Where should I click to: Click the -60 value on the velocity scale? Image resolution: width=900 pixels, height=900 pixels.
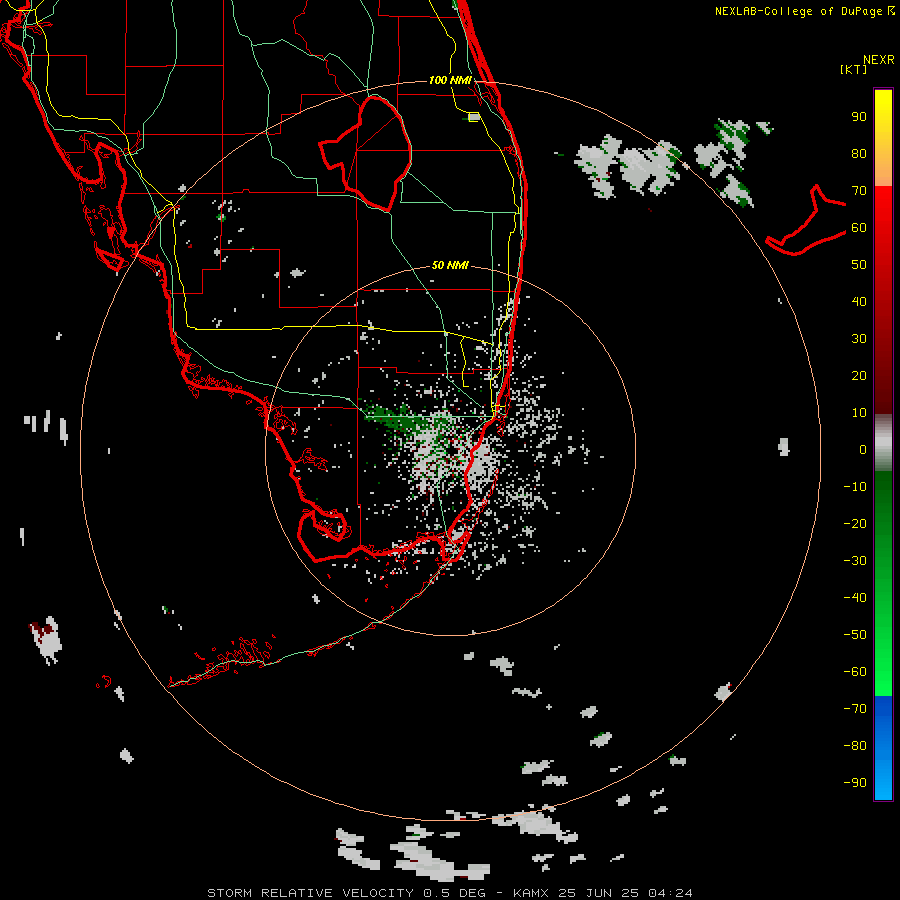[855, 672]
